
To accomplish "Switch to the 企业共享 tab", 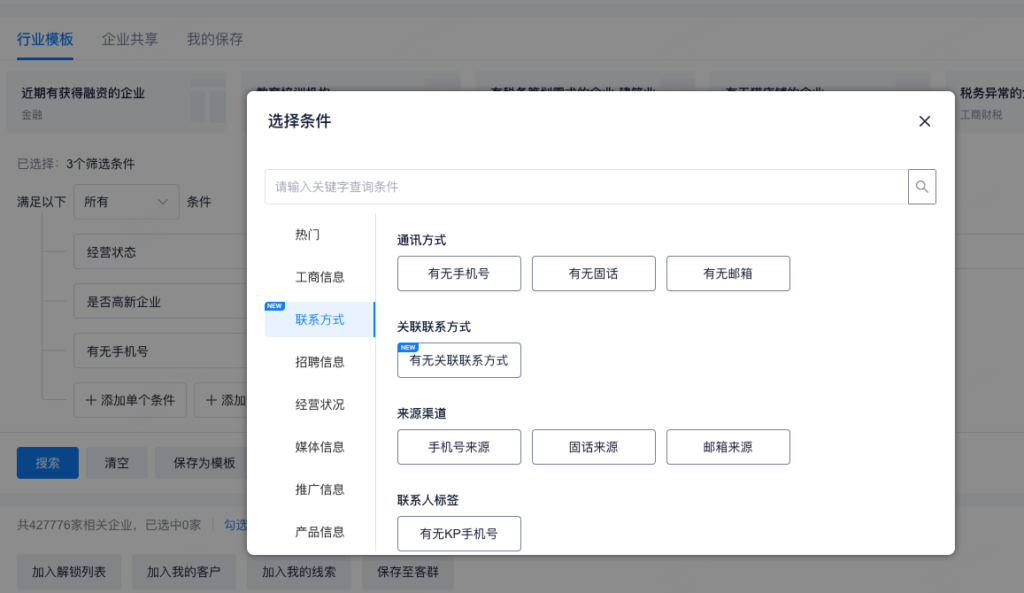I will click(130, 40).
